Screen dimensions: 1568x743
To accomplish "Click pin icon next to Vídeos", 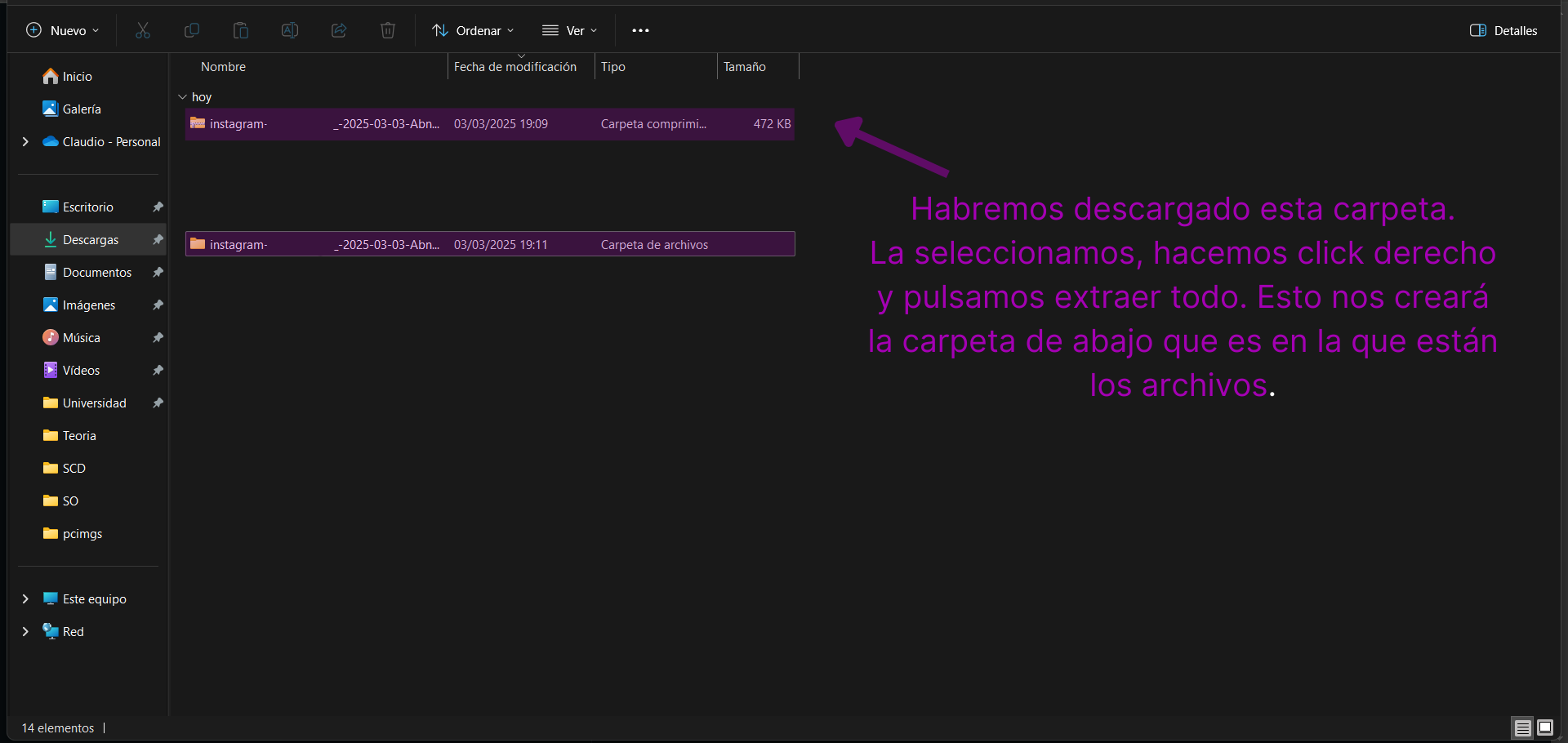I will click(158, 370).
